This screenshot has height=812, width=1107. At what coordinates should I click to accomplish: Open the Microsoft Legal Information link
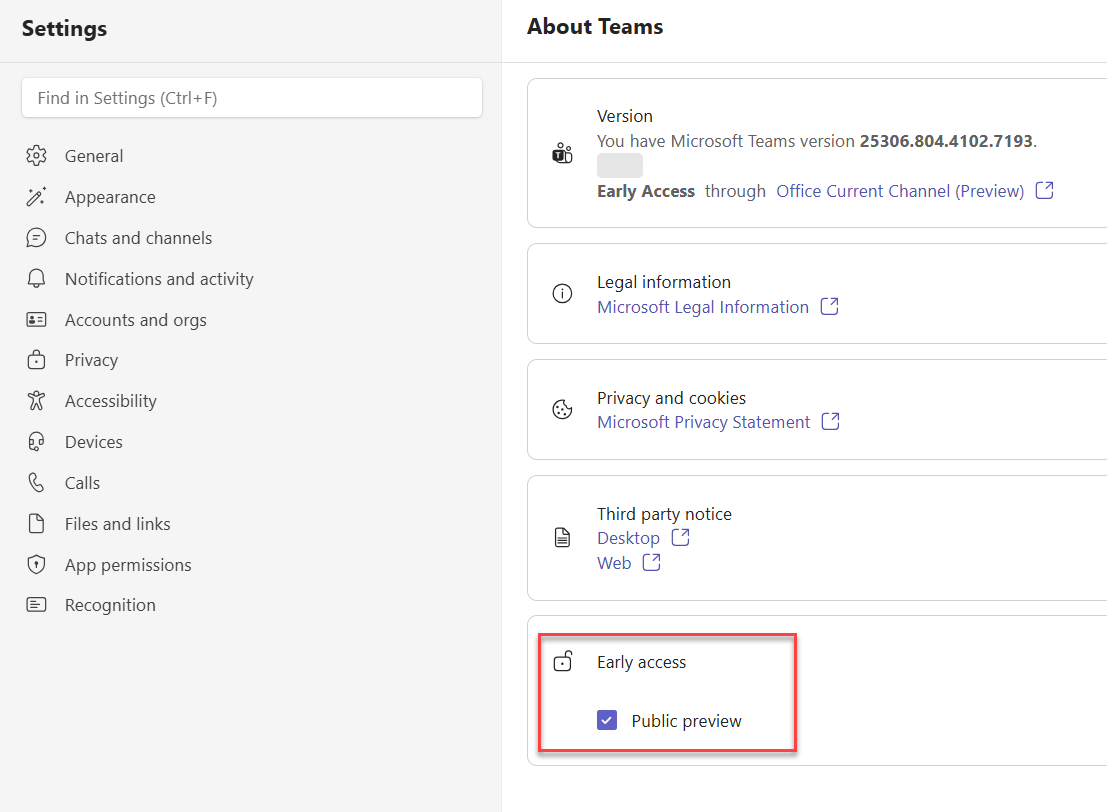click(x=703, y=307)
